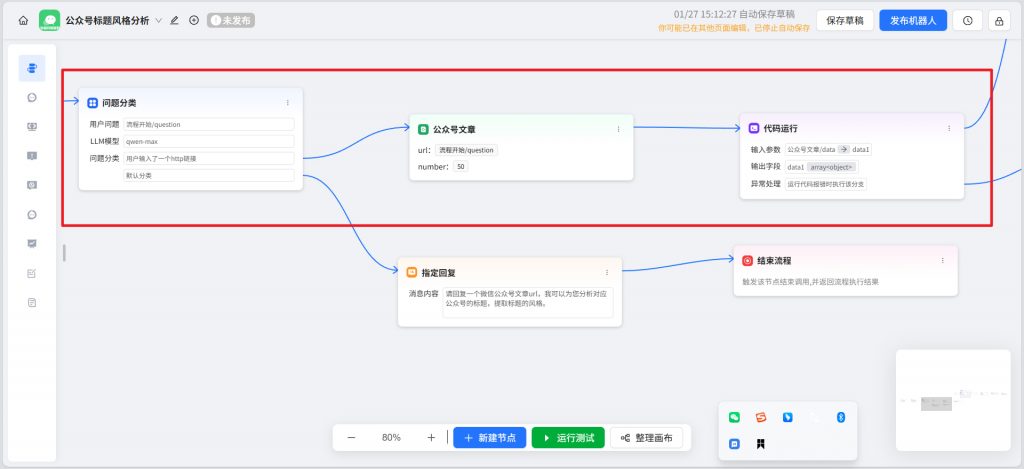1024x469 pixels.
Task: Click the qwen-max LLM model field
Action: 208,141
